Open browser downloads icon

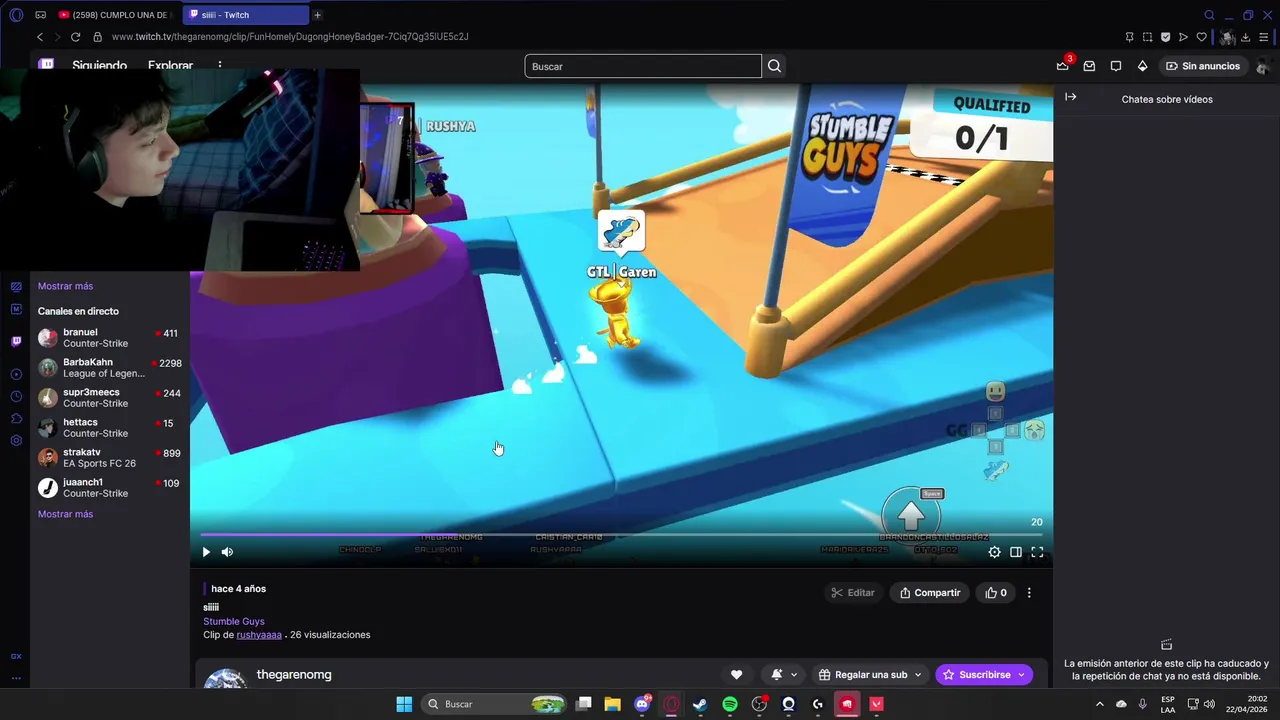(1246, 37)
